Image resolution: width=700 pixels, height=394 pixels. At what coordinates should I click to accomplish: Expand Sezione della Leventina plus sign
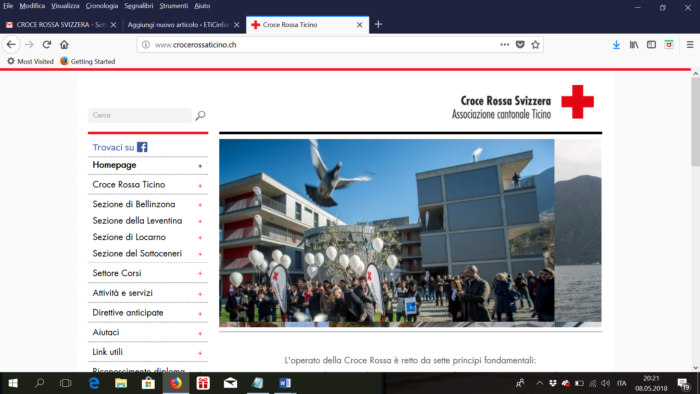(x=200, y=221)
